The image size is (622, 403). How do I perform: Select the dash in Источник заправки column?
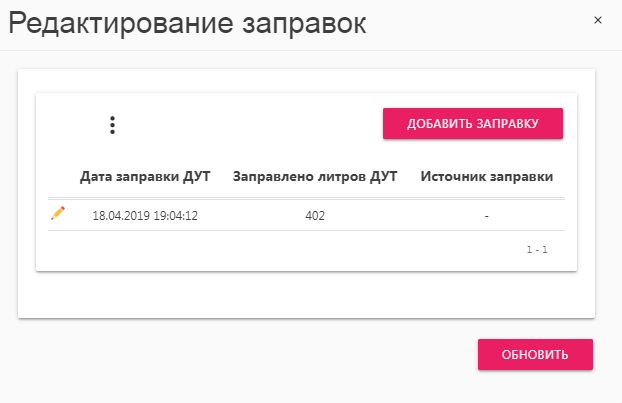pyautogui.click(x=487, y=217)
